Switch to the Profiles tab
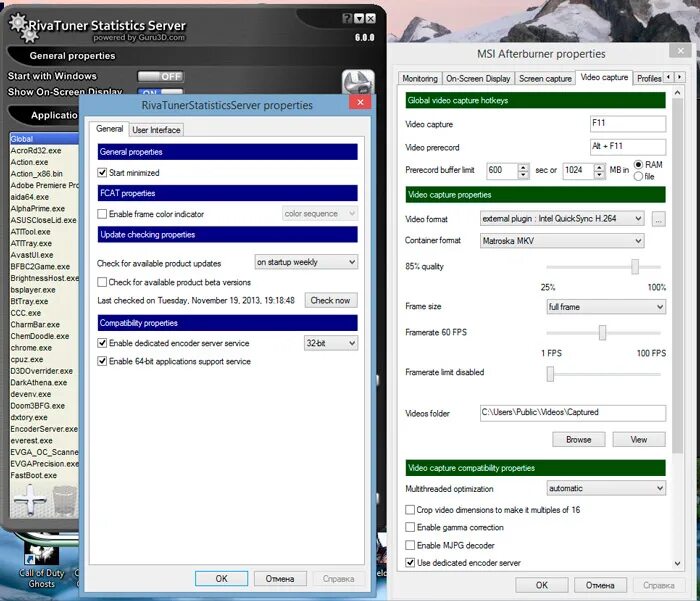Image resolution: width=700 pixels, height=601 pixels. (x=649, y=78)
